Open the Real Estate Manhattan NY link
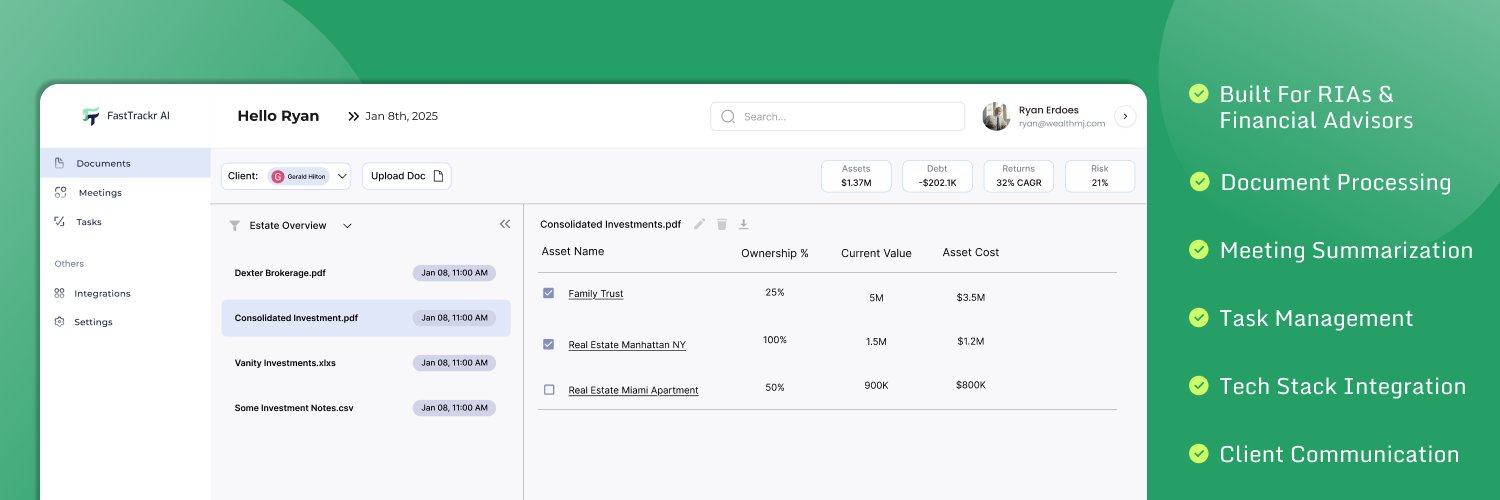Image resolution: width=1500 pixels, height=500 pixels. pyautogui.click(x=627, y=345)
